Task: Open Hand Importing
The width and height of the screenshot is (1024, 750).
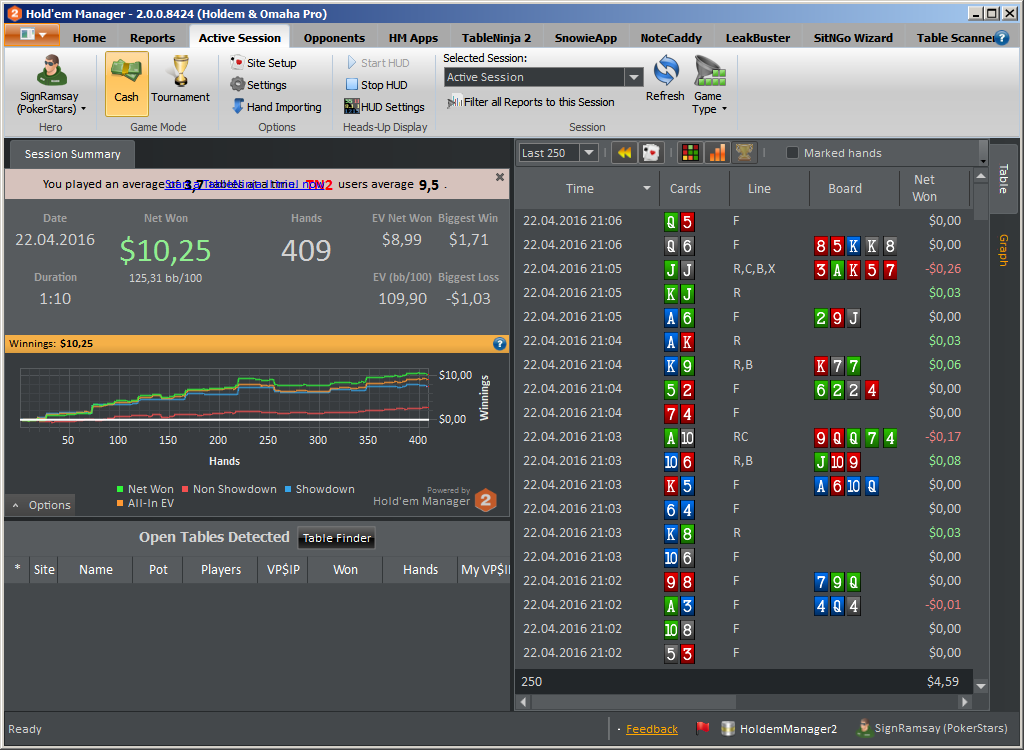Action: [277, 106]
